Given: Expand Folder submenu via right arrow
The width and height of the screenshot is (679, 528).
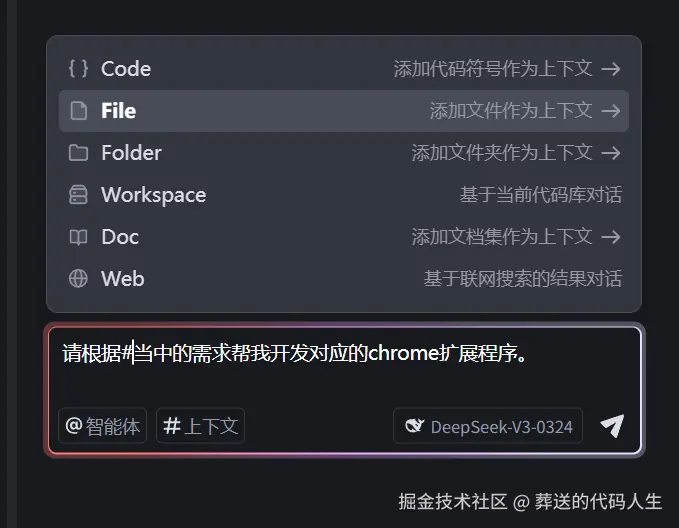Looking at the screenshot, I should 611,153.
